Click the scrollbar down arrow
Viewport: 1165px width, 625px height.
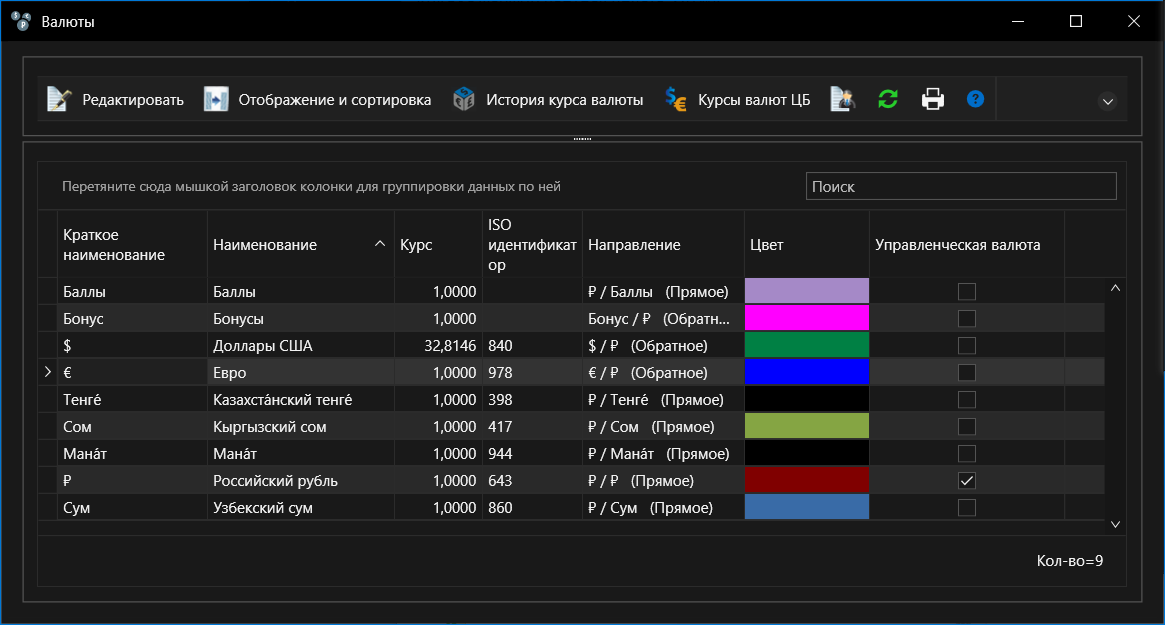point(1115,524)
